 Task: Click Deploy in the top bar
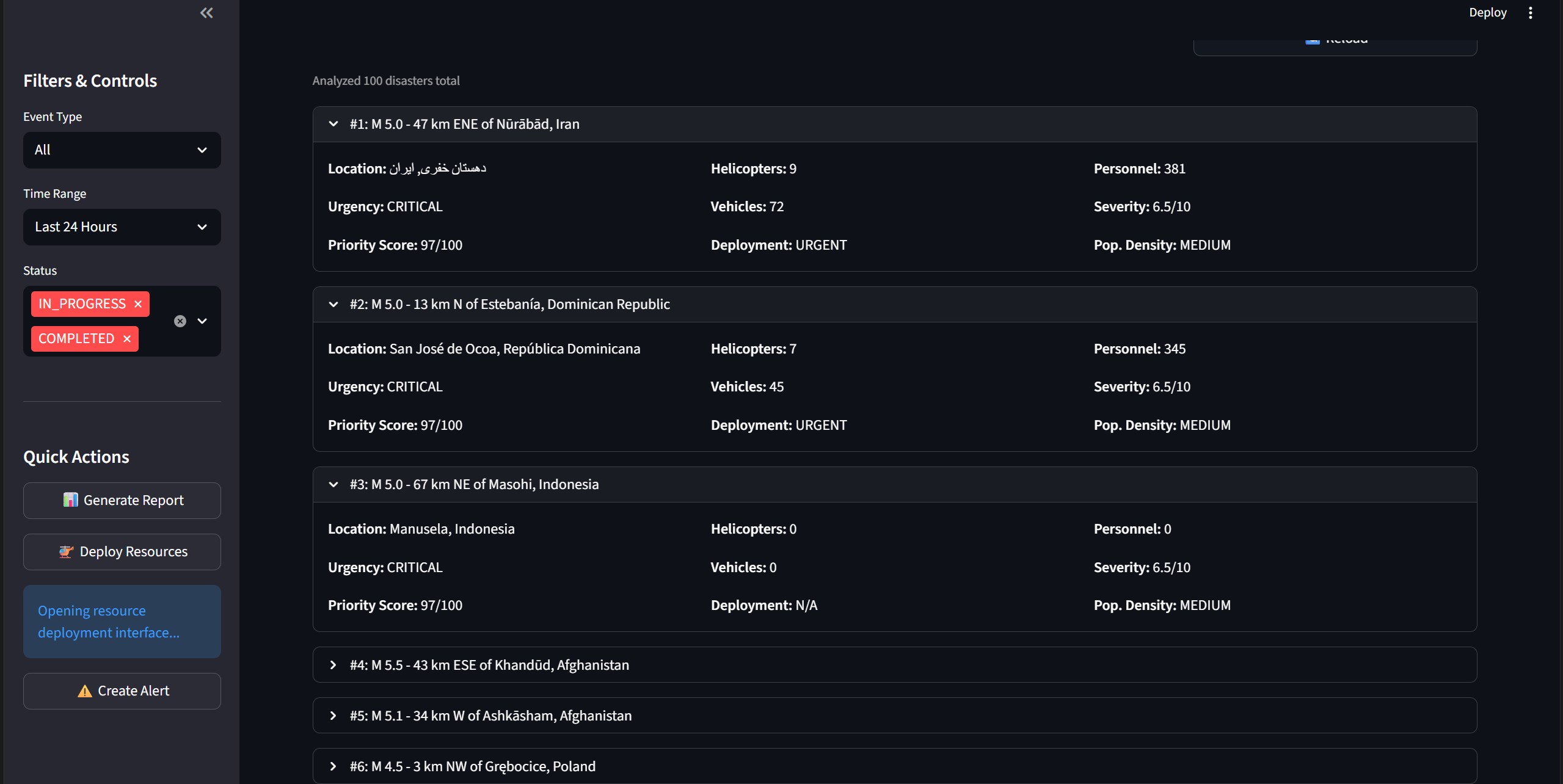pyautogui.click(x=1487, y=13)
